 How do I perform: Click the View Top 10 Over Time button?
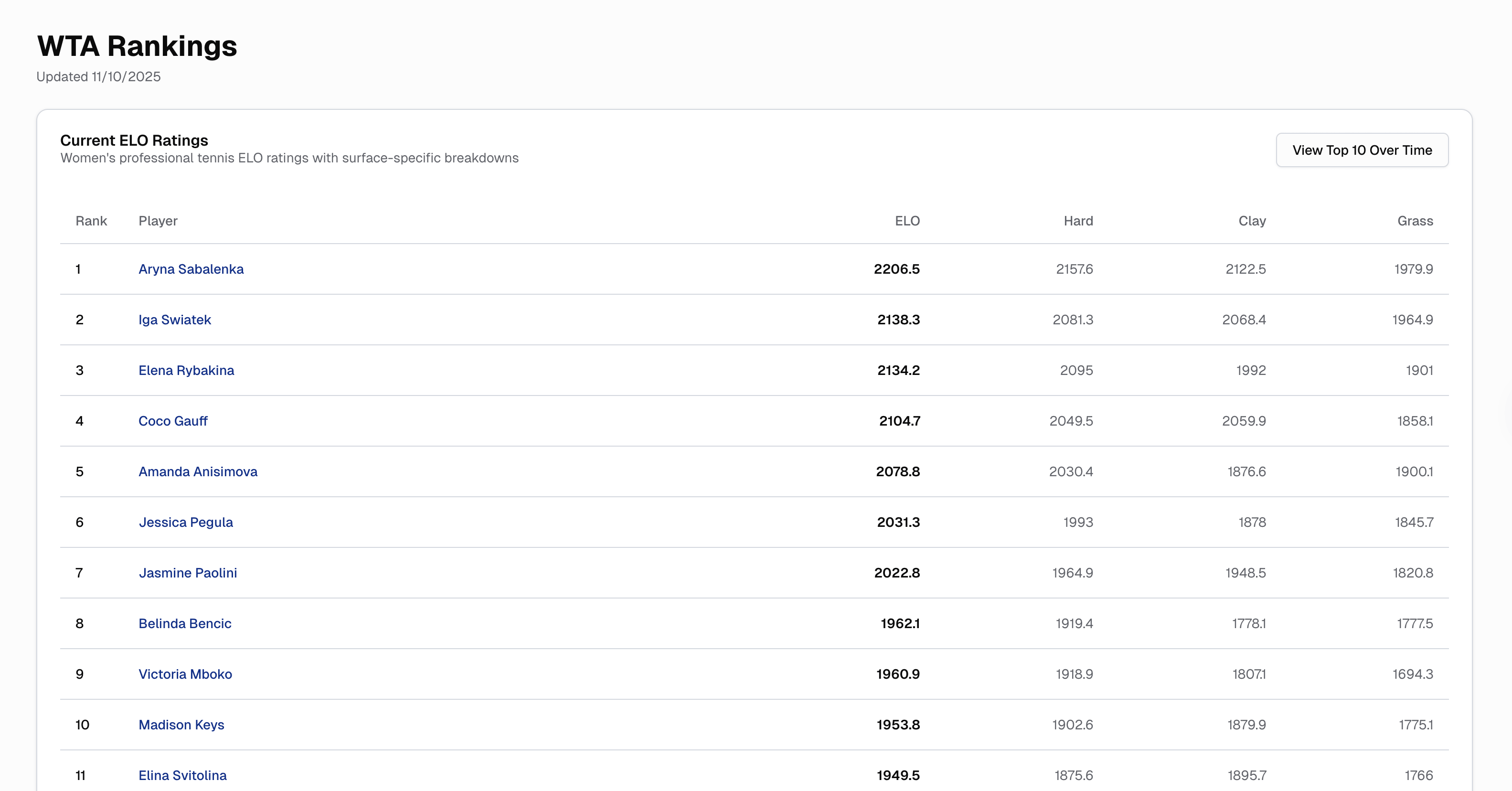click(x=1362, y=150)
